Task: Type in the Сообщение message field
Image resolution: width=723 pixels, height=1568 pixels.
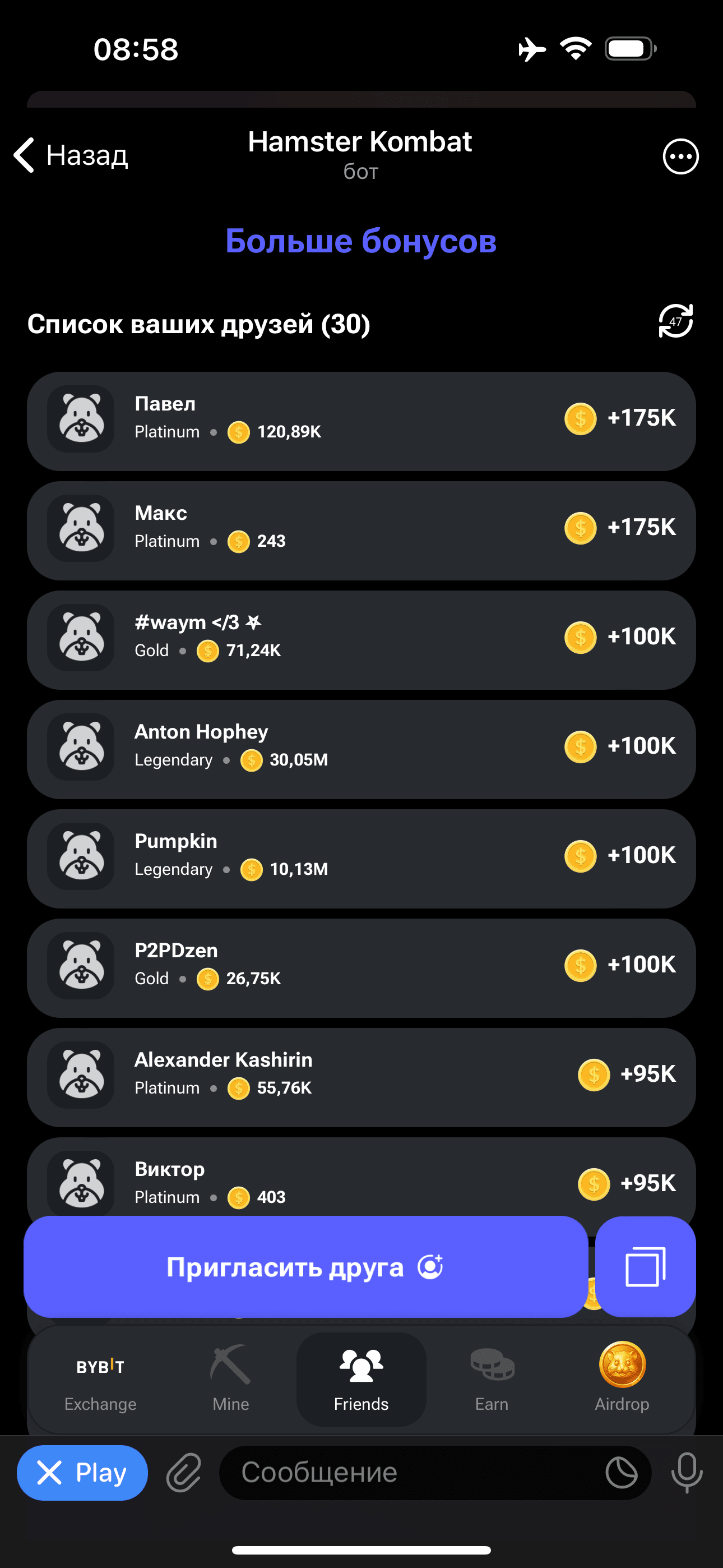Action: pos(414,1473)
